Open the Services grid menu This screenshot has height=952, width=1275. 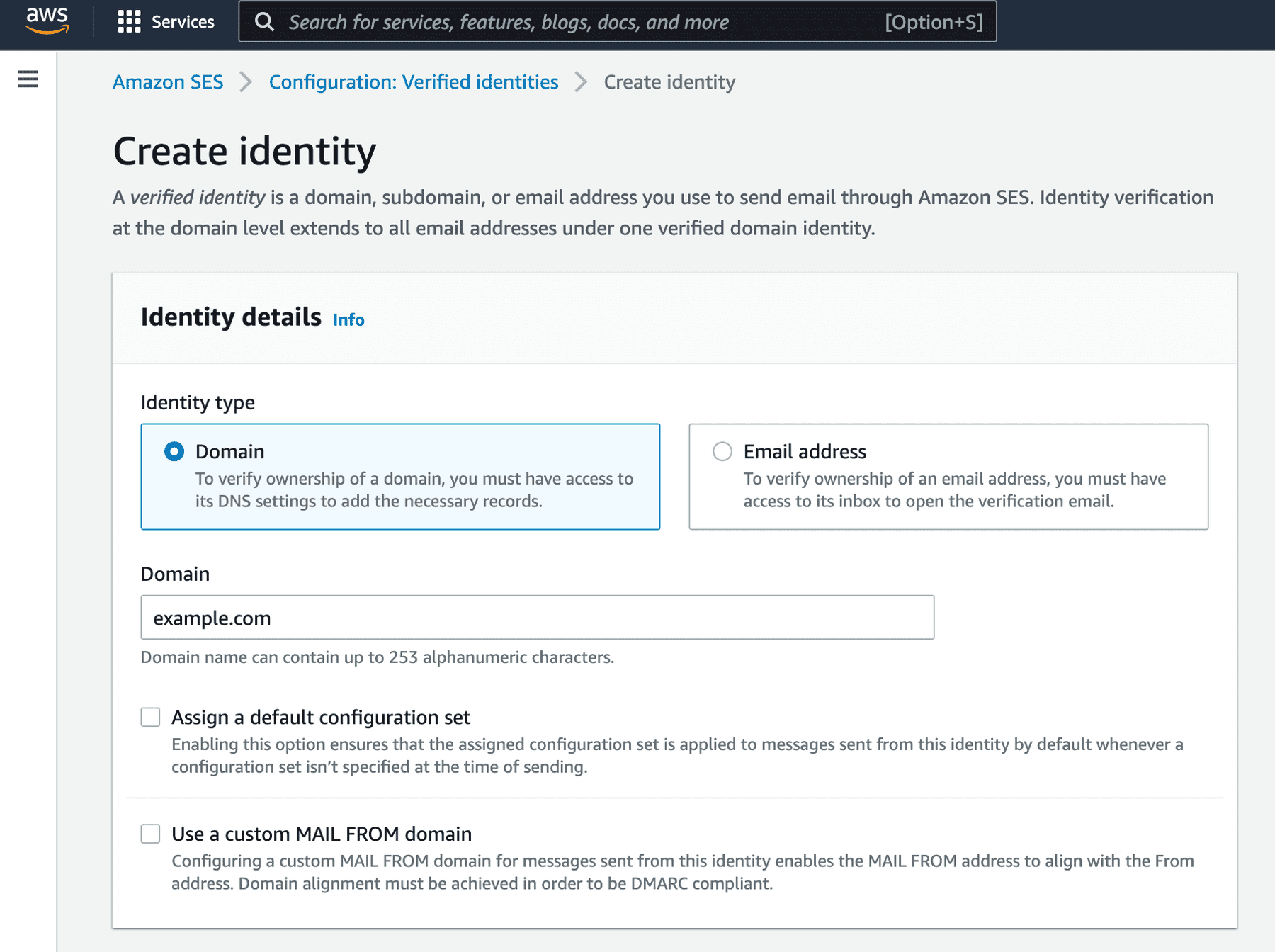coord(166,22)
